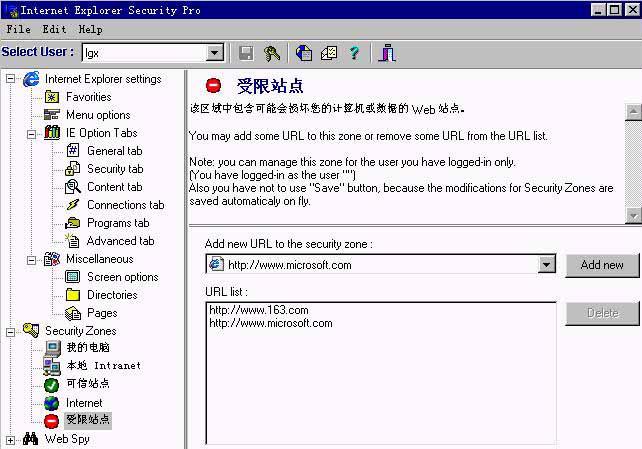Collapse the IE Option Tabs node
Image resolution: width=642 pixels, height=449 pixels.
[x=31, y=133]
